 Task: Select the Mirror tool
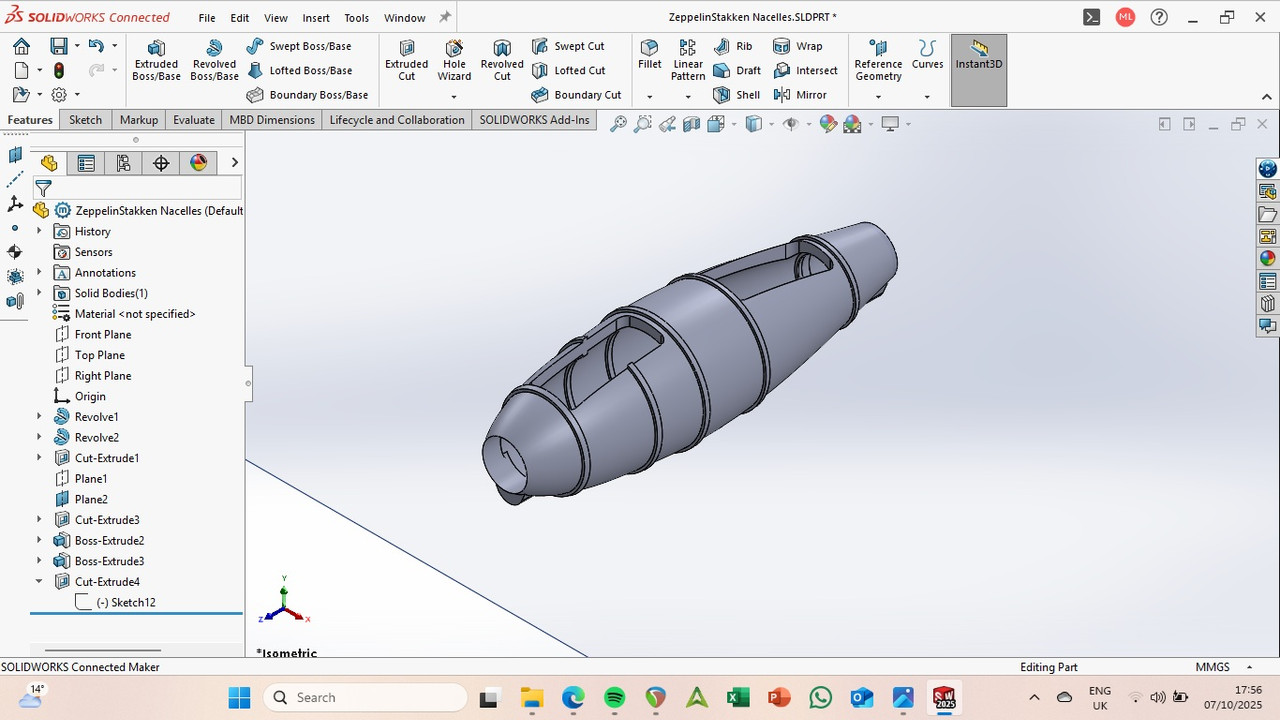point(800,95)
